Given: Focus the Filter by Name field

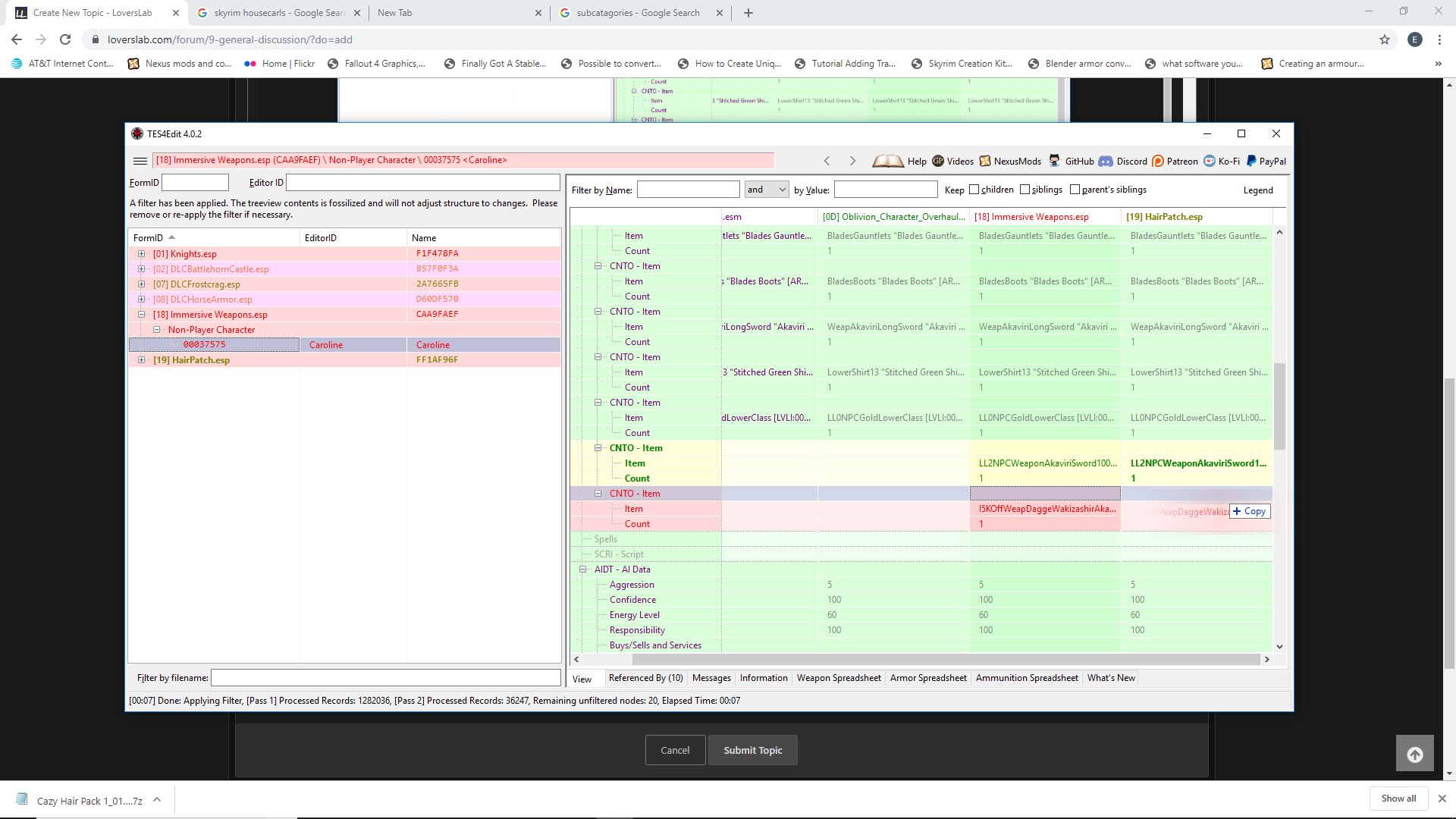Looking at the screenshot, I should point(688,190).
